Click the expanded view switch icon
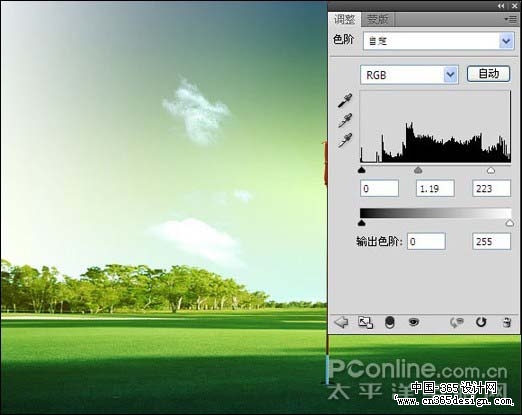 point(365,322)
